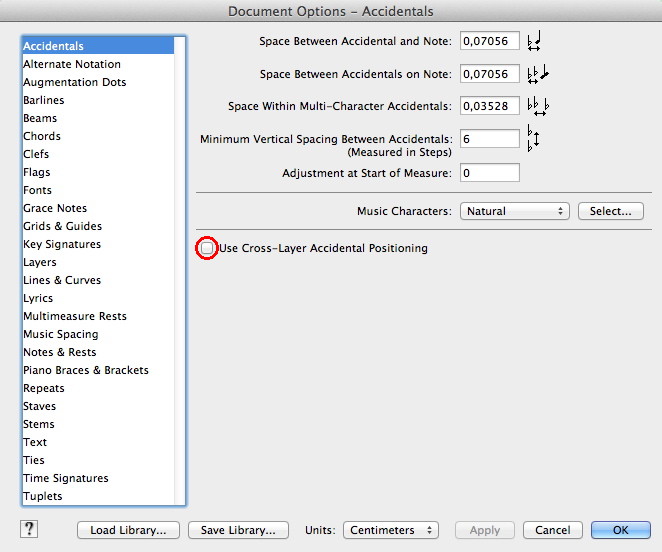Click OK to confirm document options
This screenshot has height=552, width=662.
click(x=620, y=530)
